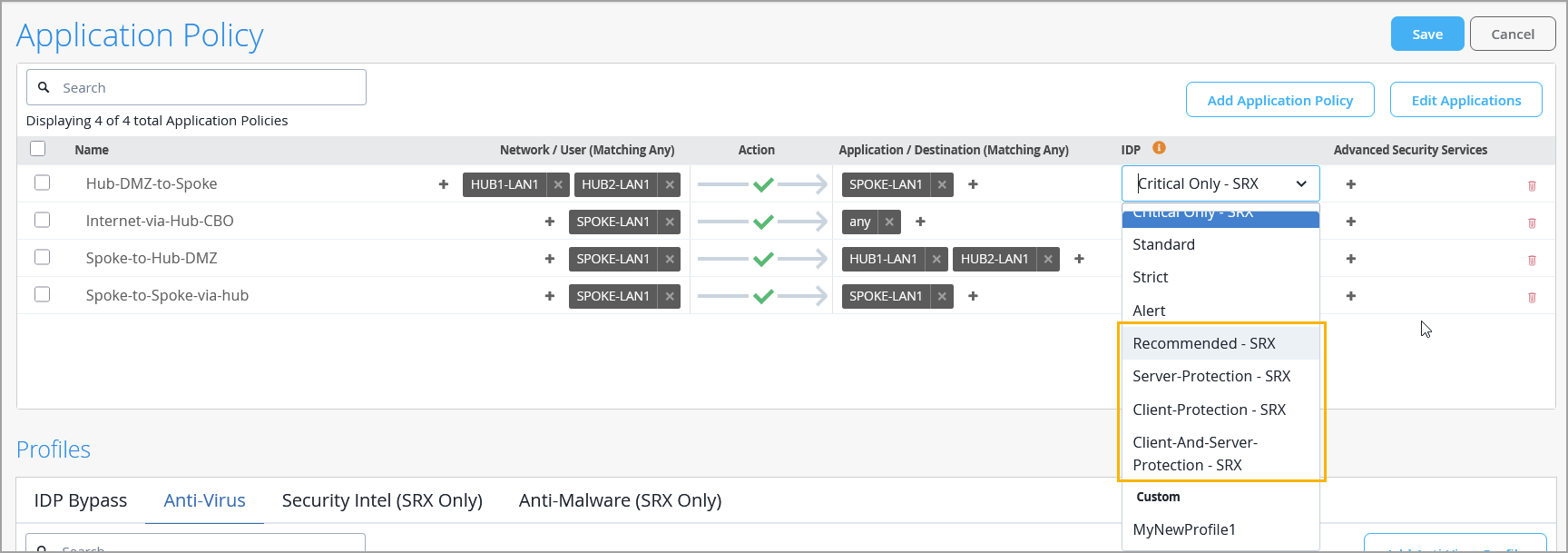Select MyNewProfile1 custom IDP profile
The image size is (1568, 553).
click(x=1184, y=529)
